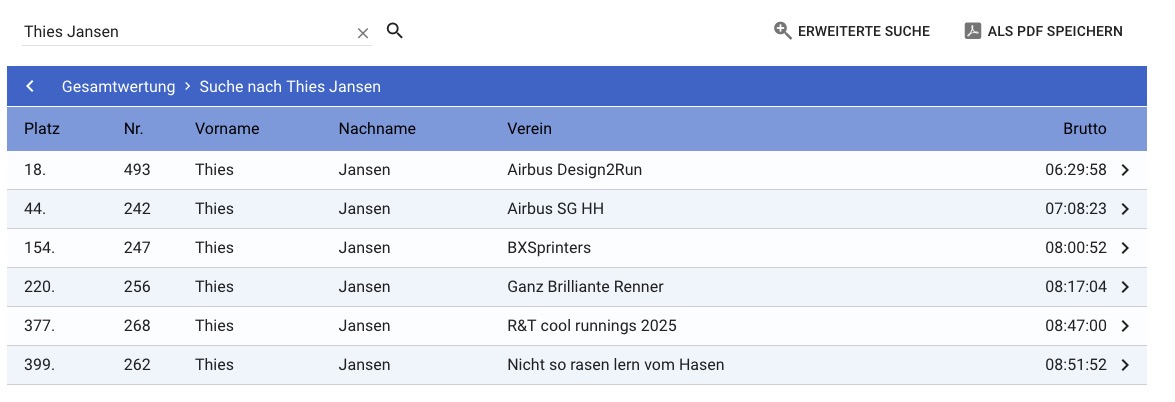
Task: Focus the Thies Jansen search input
Action: pos(185,32)
